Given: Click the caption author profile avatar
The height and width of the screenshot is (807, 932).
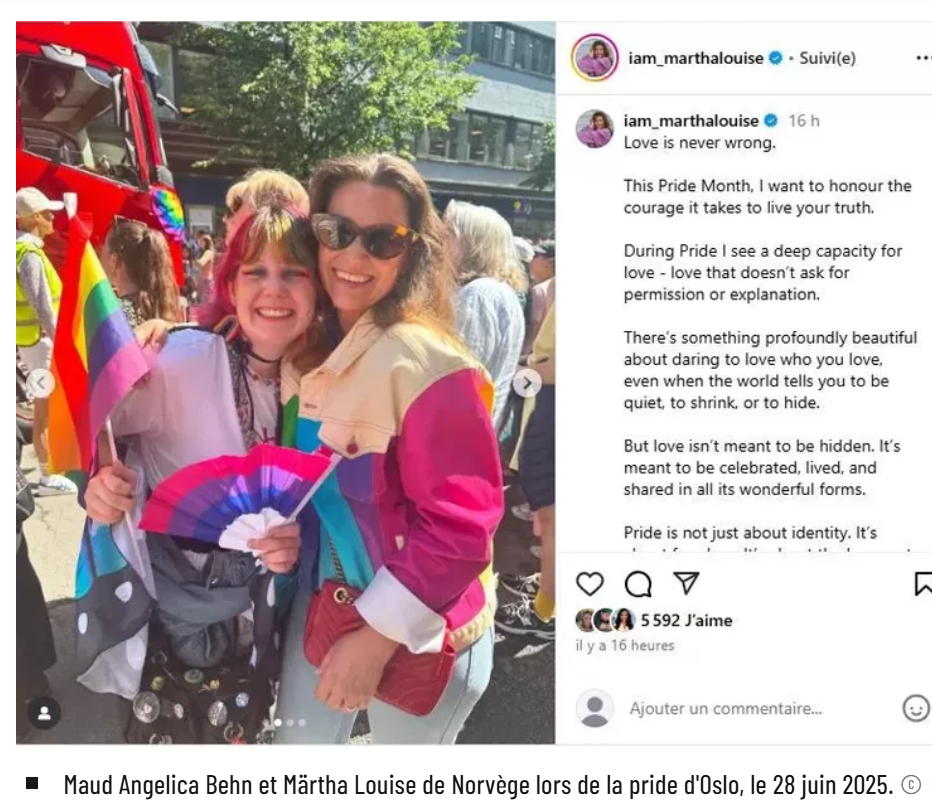Looking at the screenshot, I should (x=594, y=128).
